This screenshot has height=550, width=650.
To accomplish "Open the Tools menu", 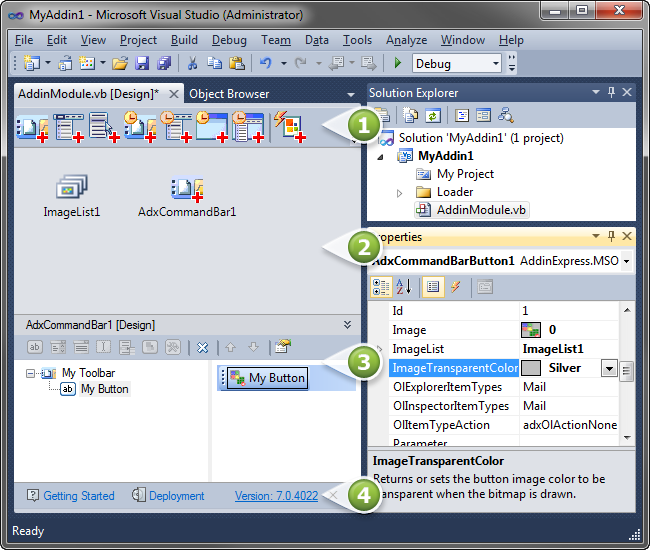I will click(x=357, y=40).
